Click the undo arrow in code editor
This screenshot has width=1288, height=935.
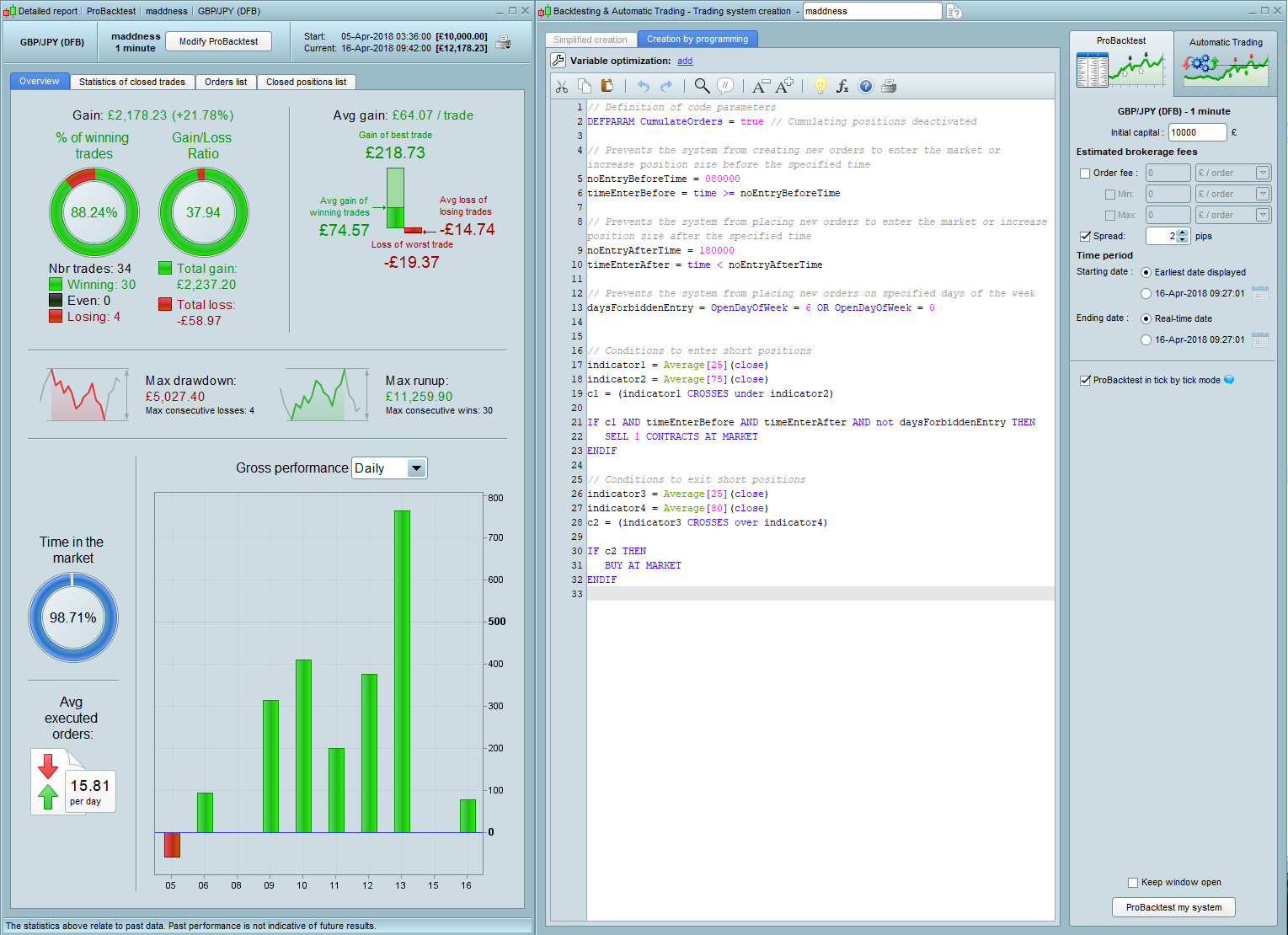(644, 87)
